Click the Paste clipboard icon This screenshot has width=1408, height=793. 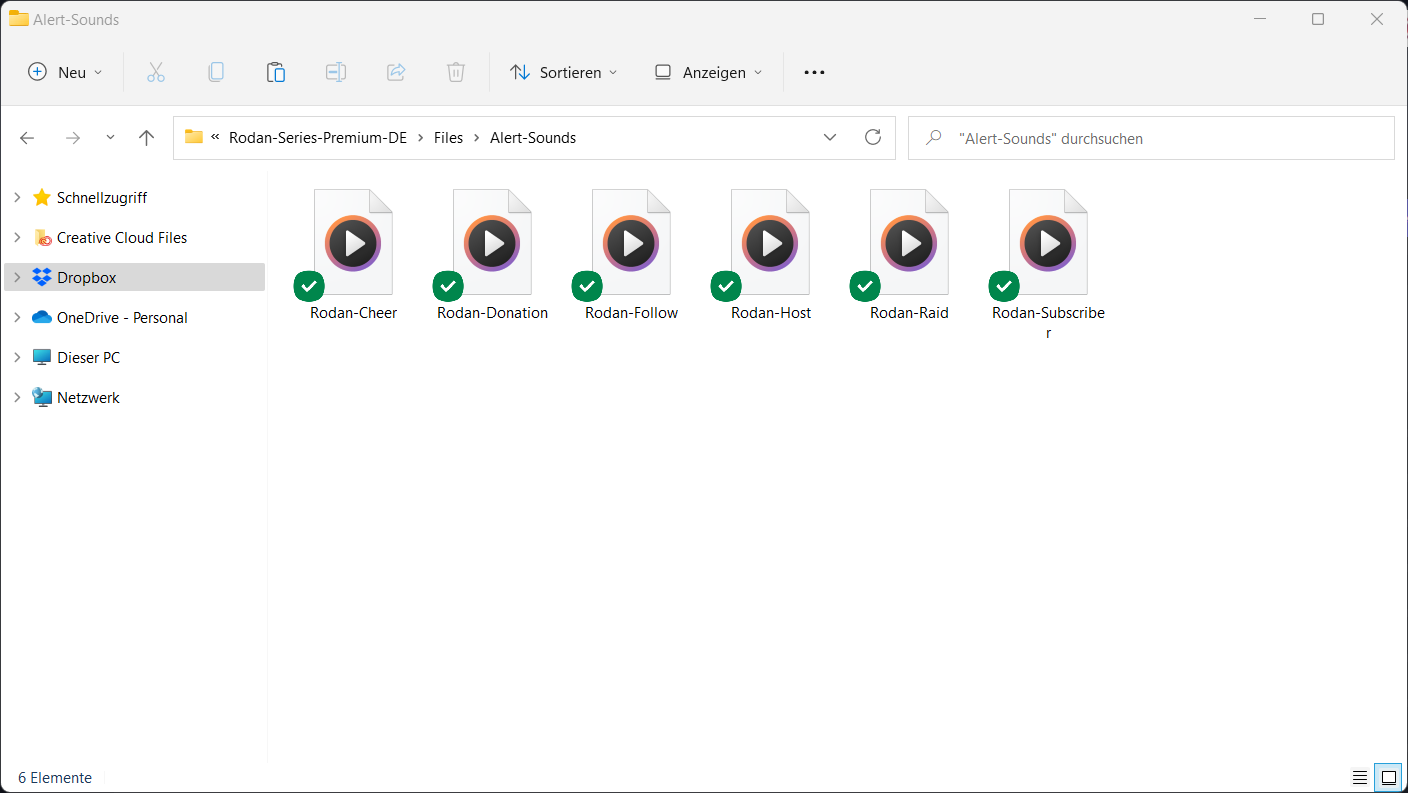[275, 72]
